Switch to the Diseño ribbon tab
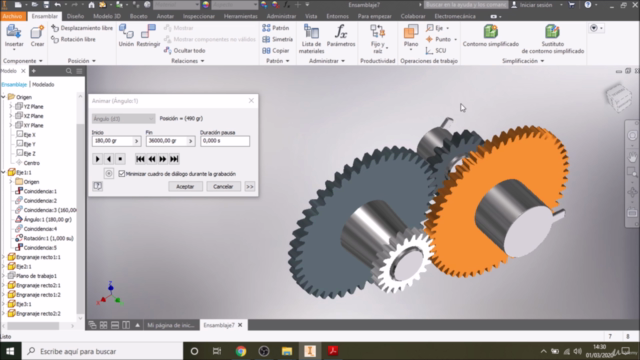The height and width of the screenshot is (360, 640). click(75, 16)
